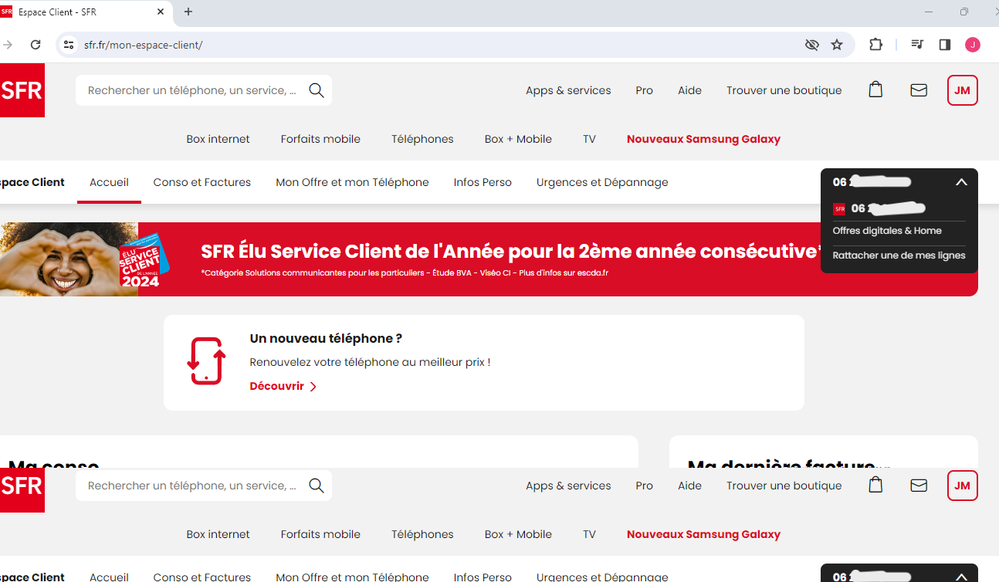Collapse the phone line selector chevron
The width and height of the screenshot is (999, 582).
(961, 182)
